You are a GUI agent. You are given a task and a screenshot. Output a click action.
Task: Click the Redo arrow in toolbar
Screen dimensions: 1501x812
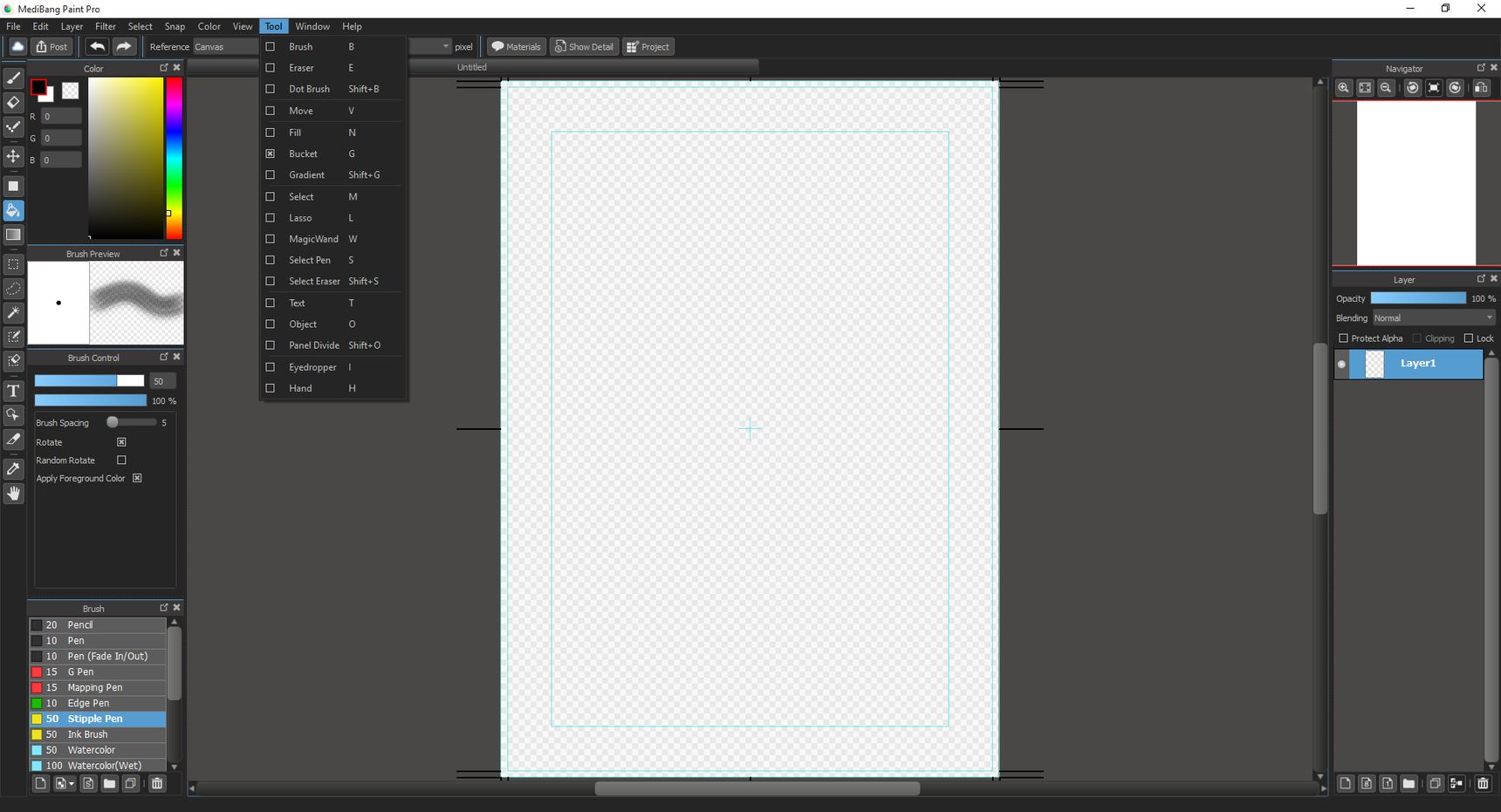(124, 46)
